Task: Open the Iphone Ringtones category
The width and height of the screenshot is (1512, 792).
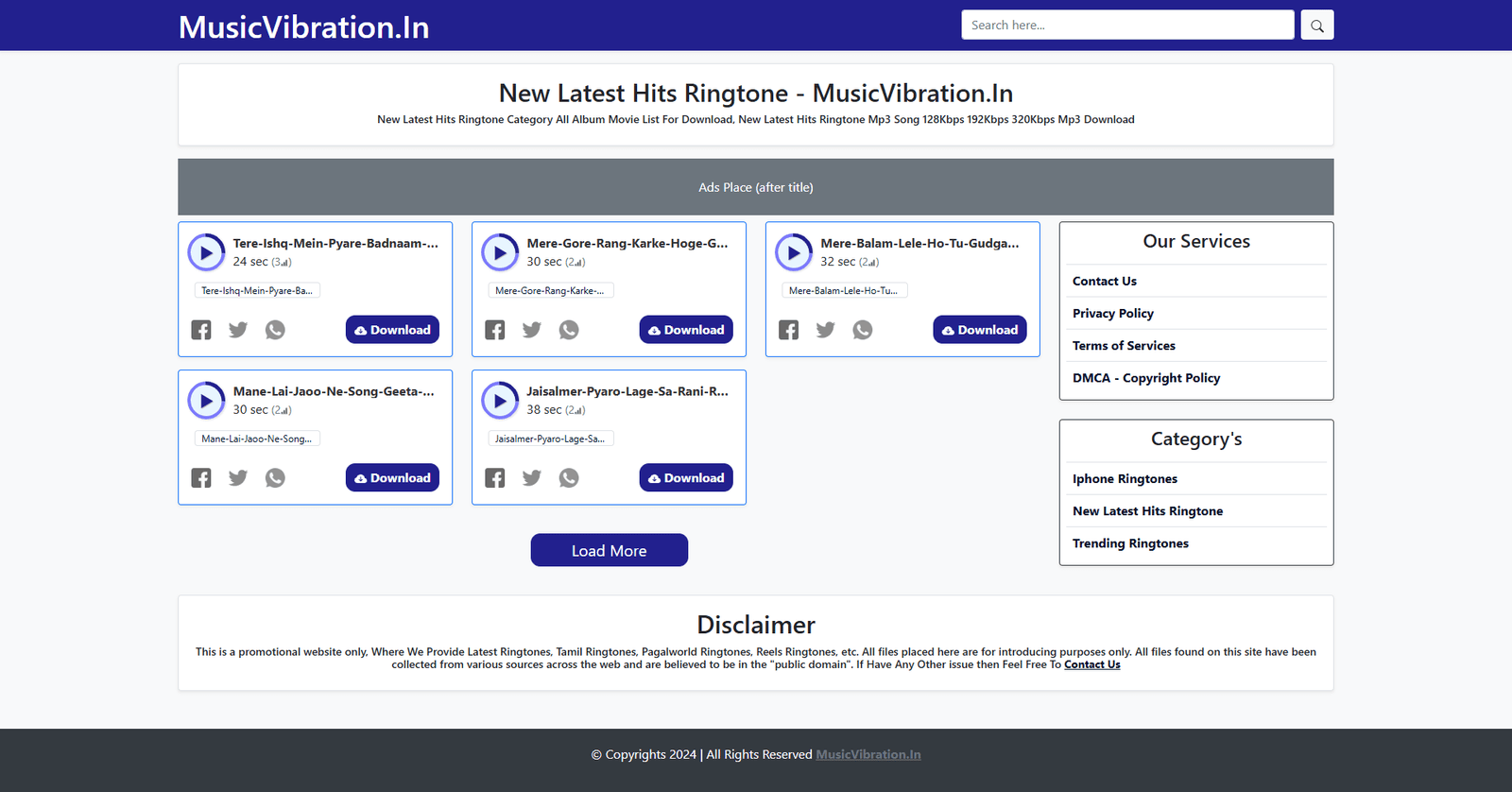Action: 1125,479
